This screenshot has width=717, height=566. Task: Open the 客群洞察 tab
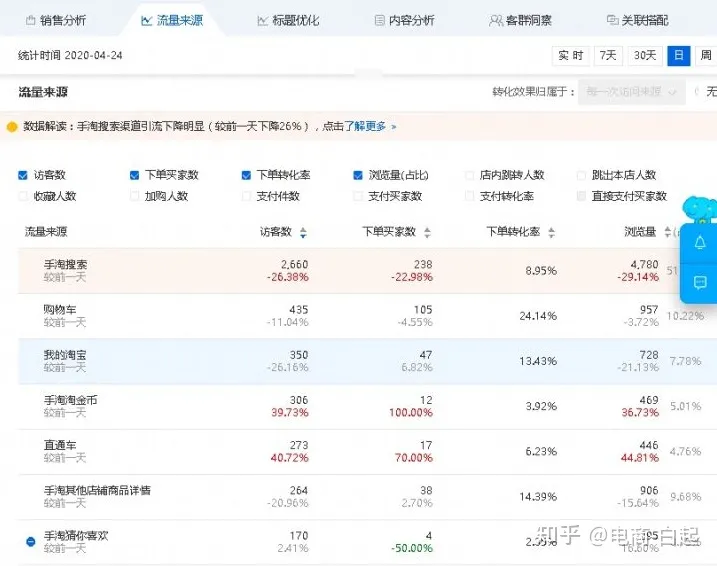pos(520,20)
